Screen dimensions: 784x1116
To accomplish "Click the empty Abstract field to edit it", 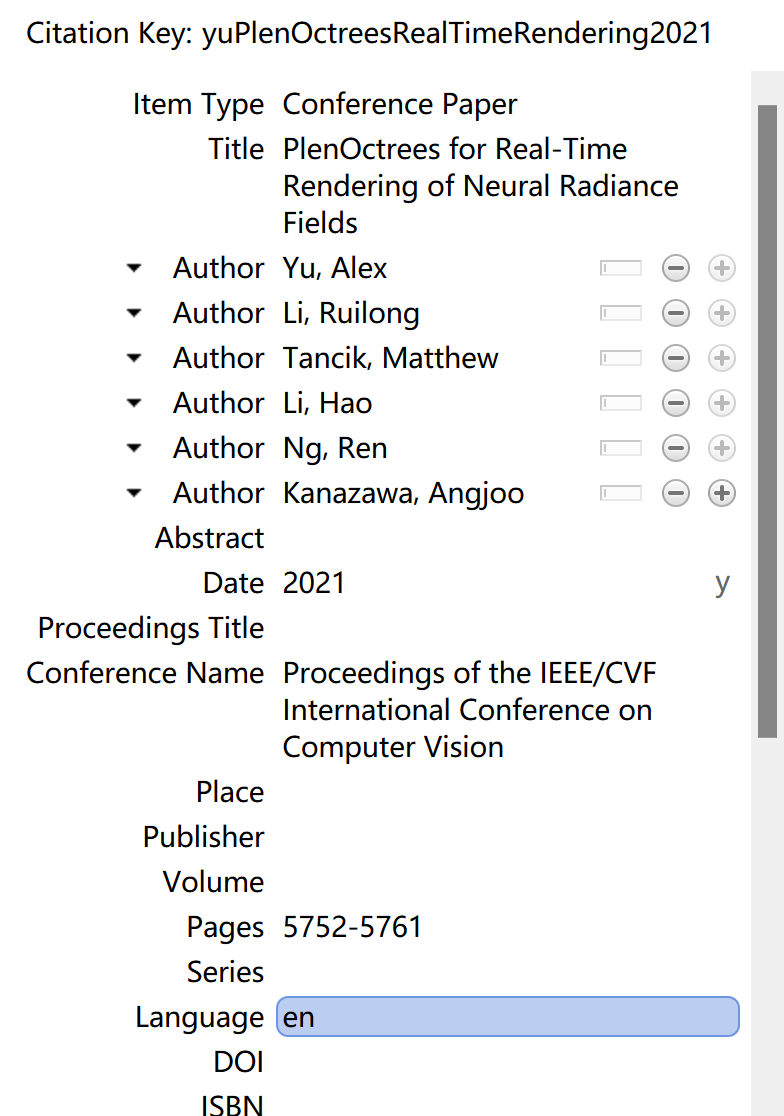I will click(400, 538).
